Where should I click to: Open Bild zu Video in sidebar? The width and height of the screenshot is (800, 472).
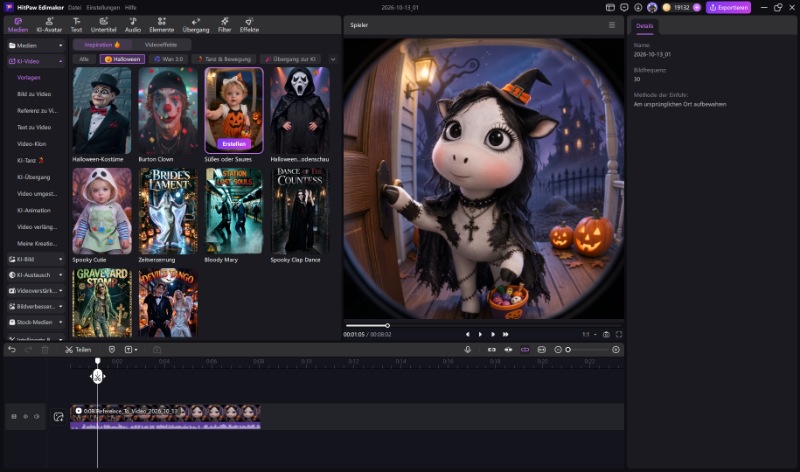34,94
